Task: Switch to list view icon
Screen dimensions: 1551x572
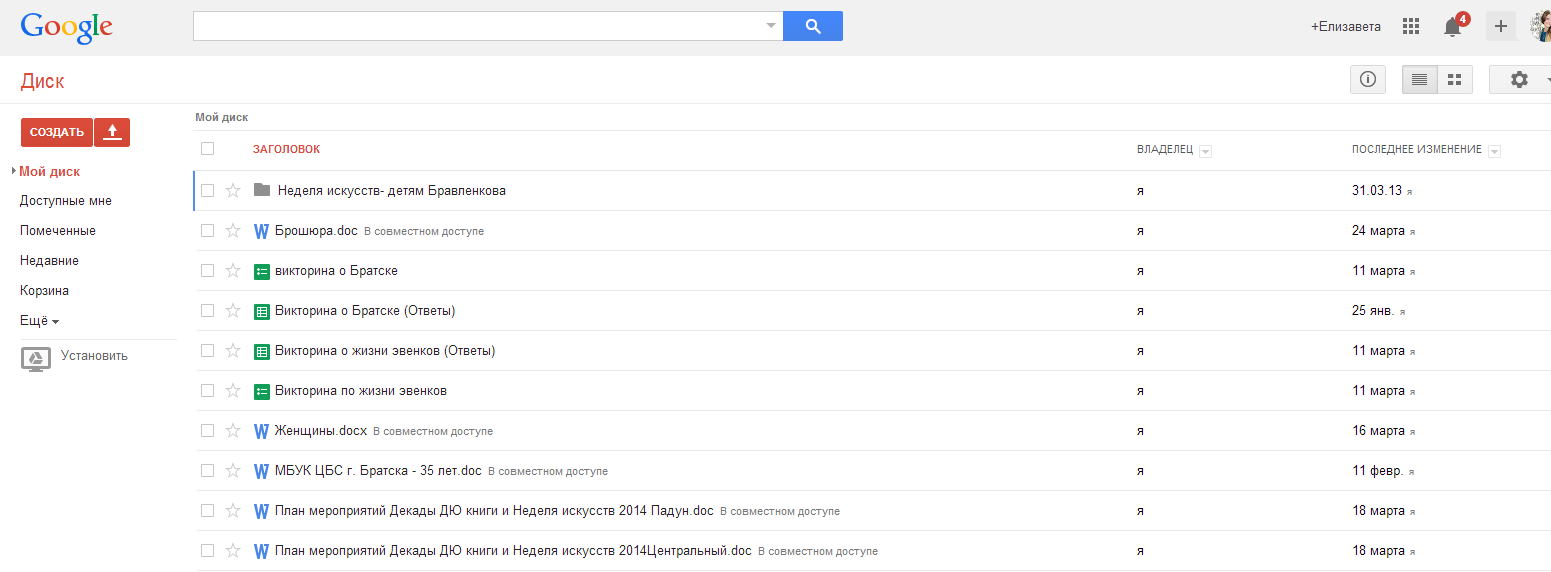Action: pyautogui.click(x=1419, y=80)
